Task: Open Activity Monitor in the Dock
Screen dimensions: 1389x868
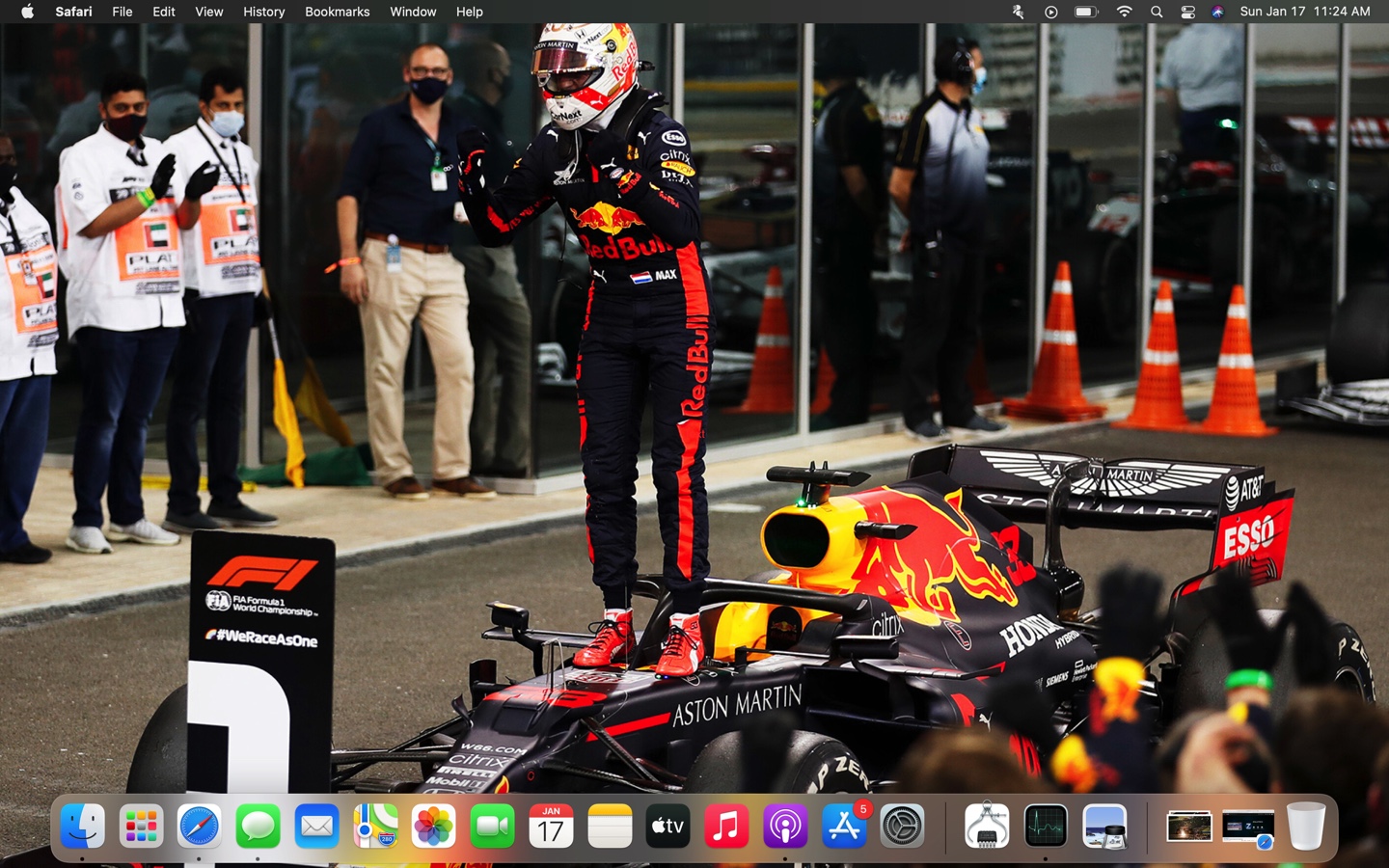Action: 1046,827
